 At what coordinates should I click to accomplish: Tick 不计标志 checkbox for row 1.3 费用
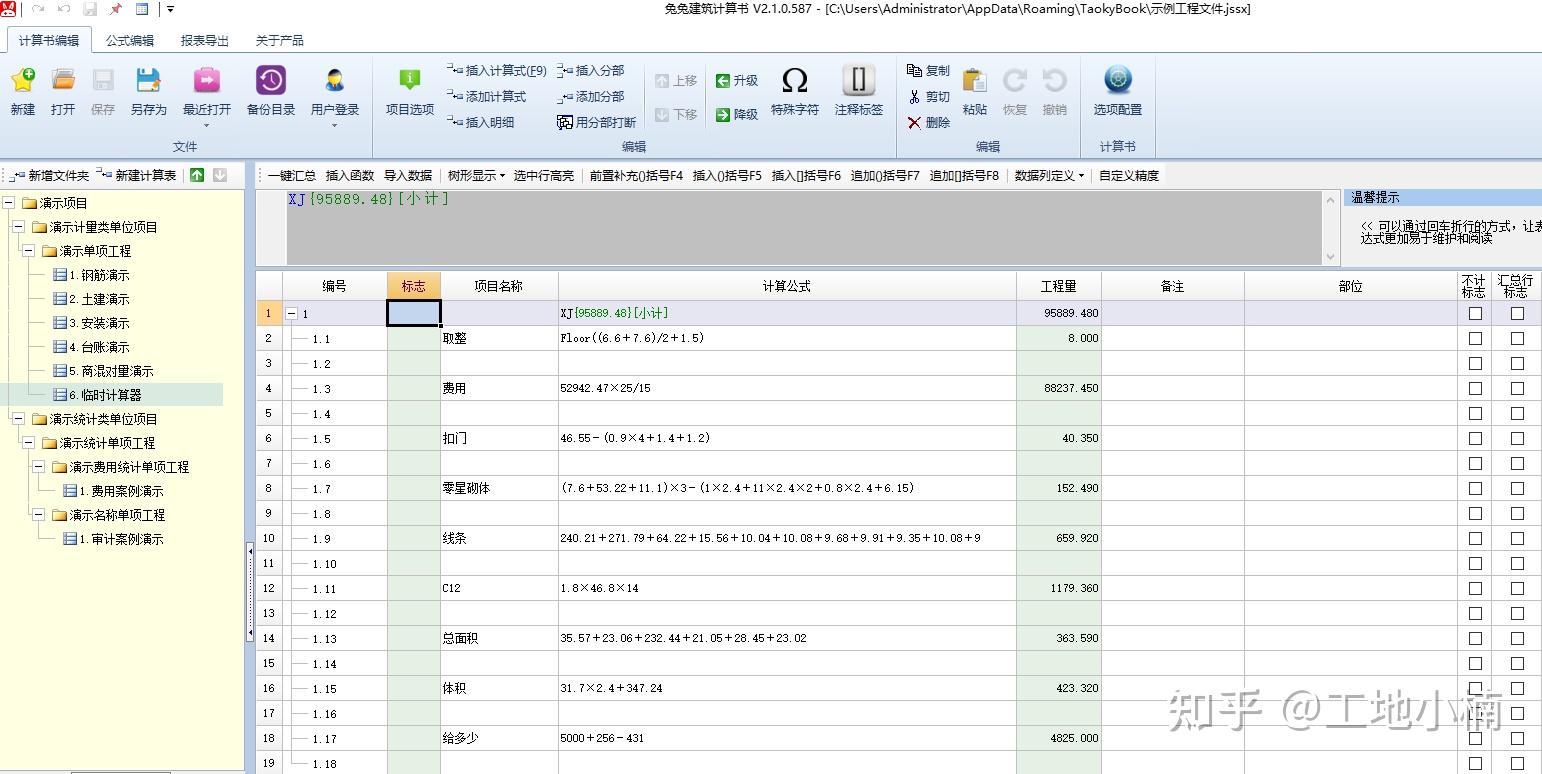tap(1475, 388)
